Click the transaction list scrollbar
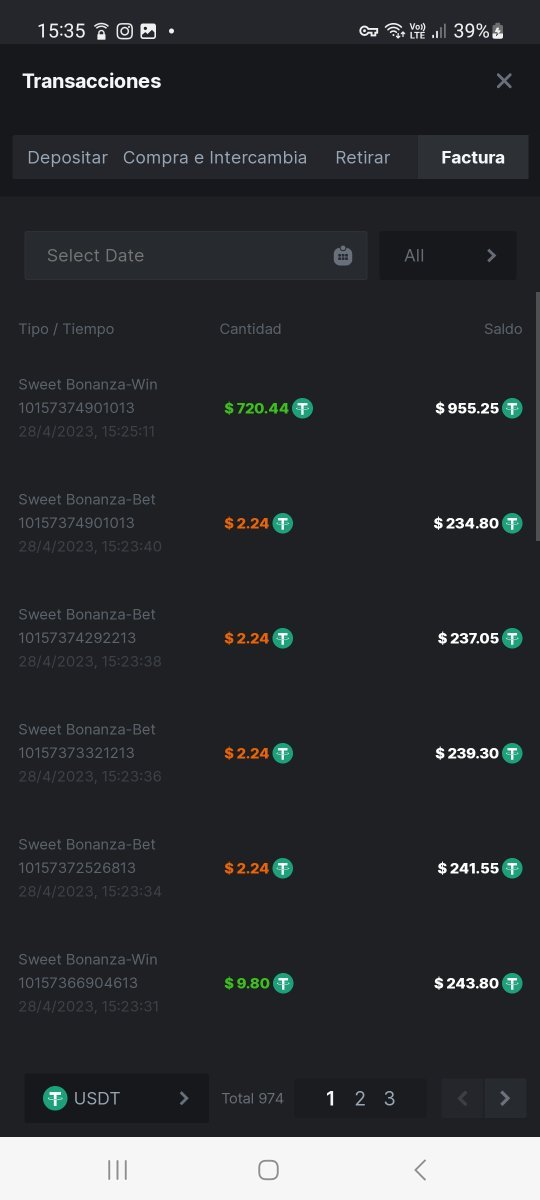 pyautogui.click(x=537, y=430)
